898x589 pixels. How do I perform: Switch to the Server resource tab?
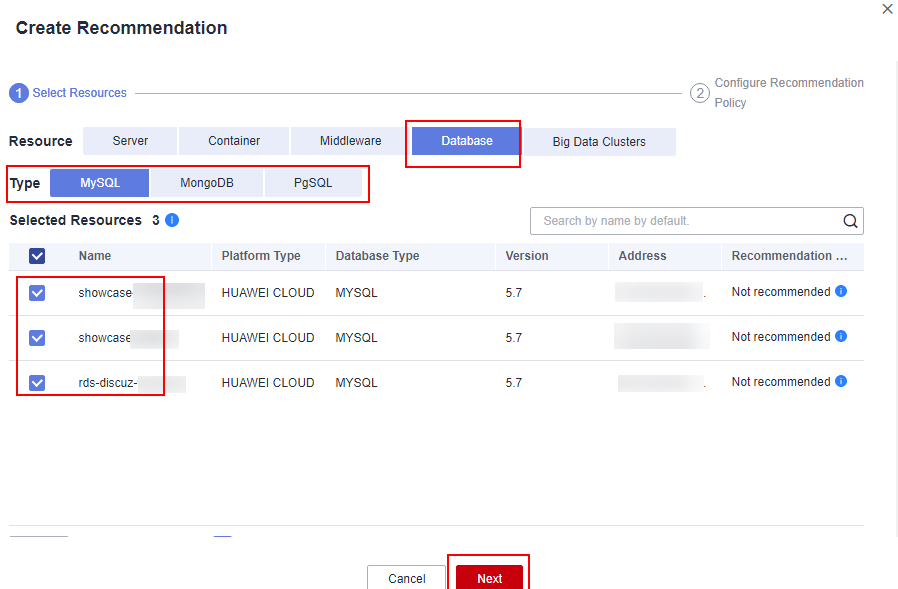[130, 141]
